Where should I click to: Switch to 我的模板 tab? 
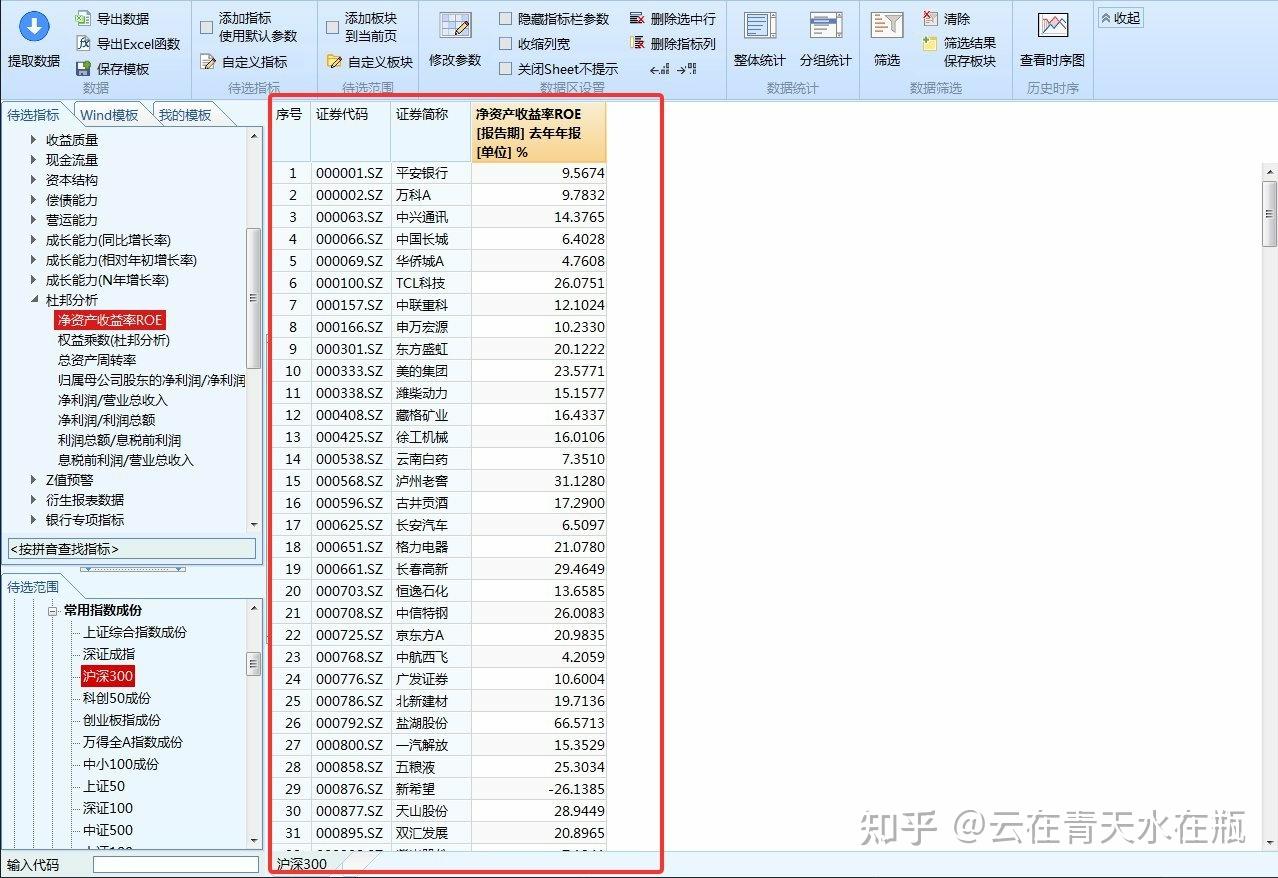(x=186, y=115)
